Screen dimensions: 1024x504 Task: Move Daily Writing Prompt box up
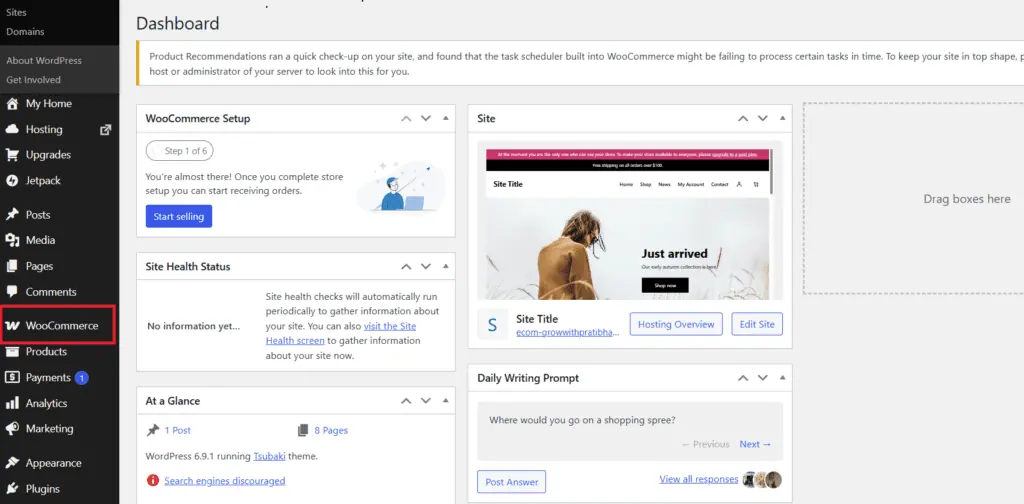click(743, 377)
